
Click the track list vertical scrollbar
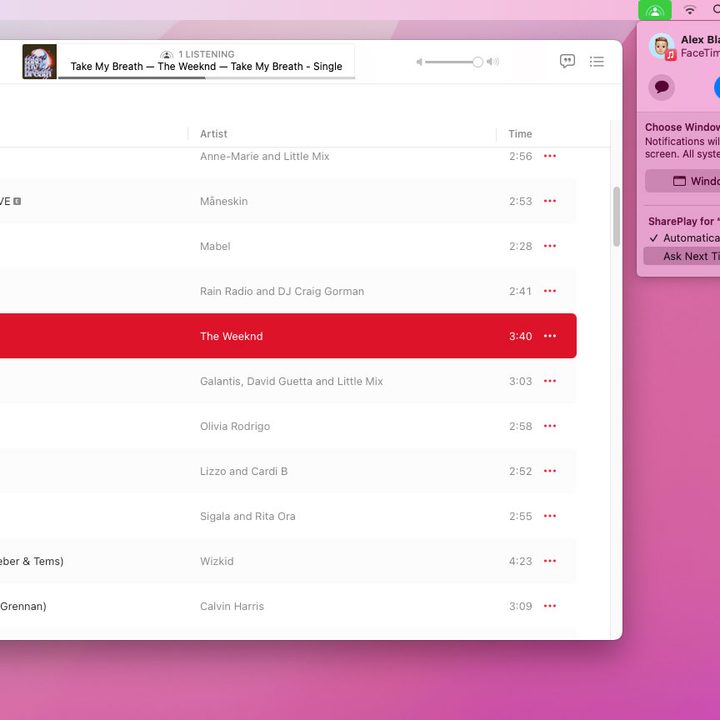click(616, 216)
